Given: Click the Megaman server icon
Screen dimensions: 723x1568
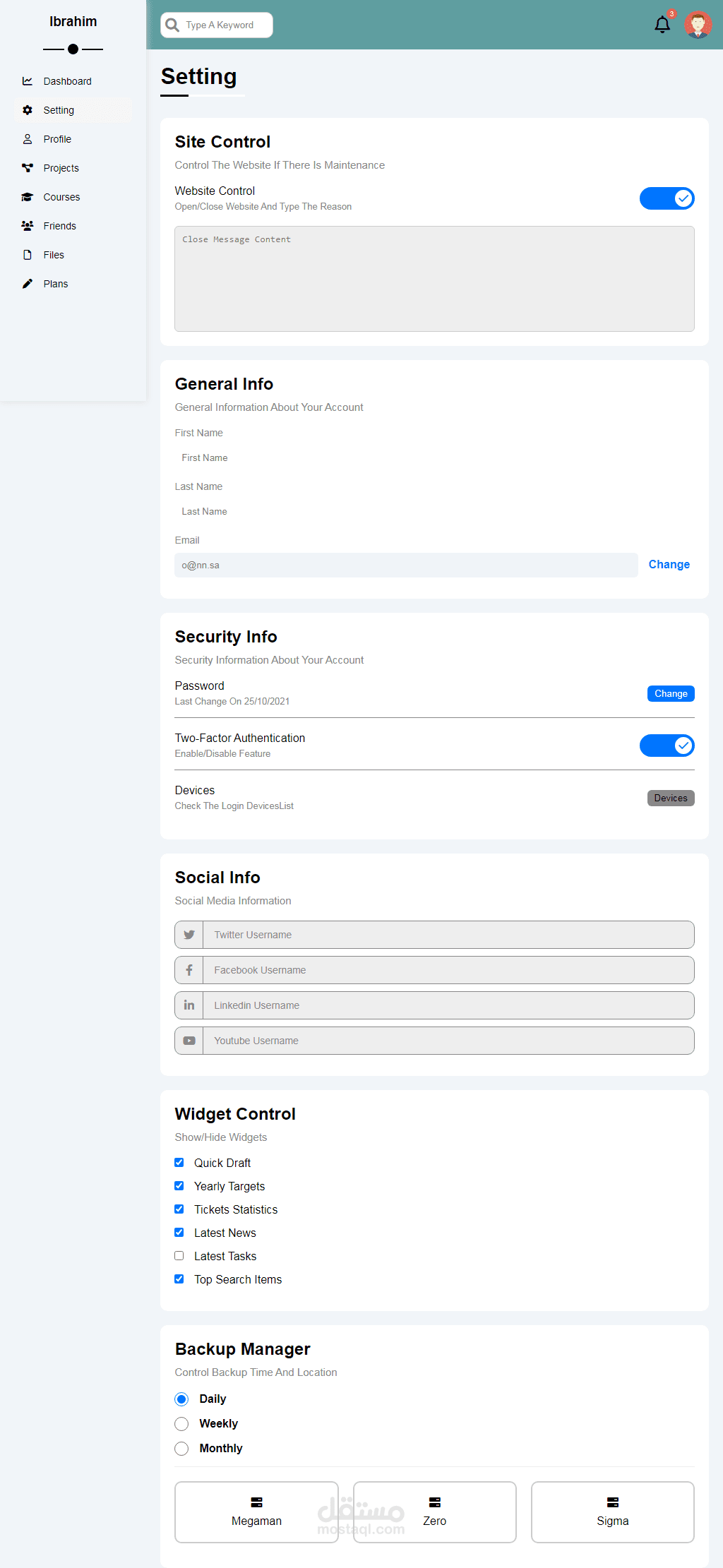Looking at the screenshot, I should click(256, 1502).
